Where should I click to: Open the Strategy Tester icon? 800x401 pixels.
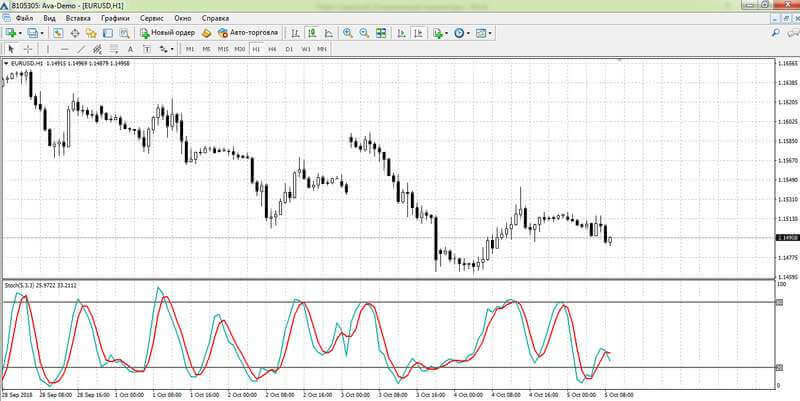click(124, 33)
